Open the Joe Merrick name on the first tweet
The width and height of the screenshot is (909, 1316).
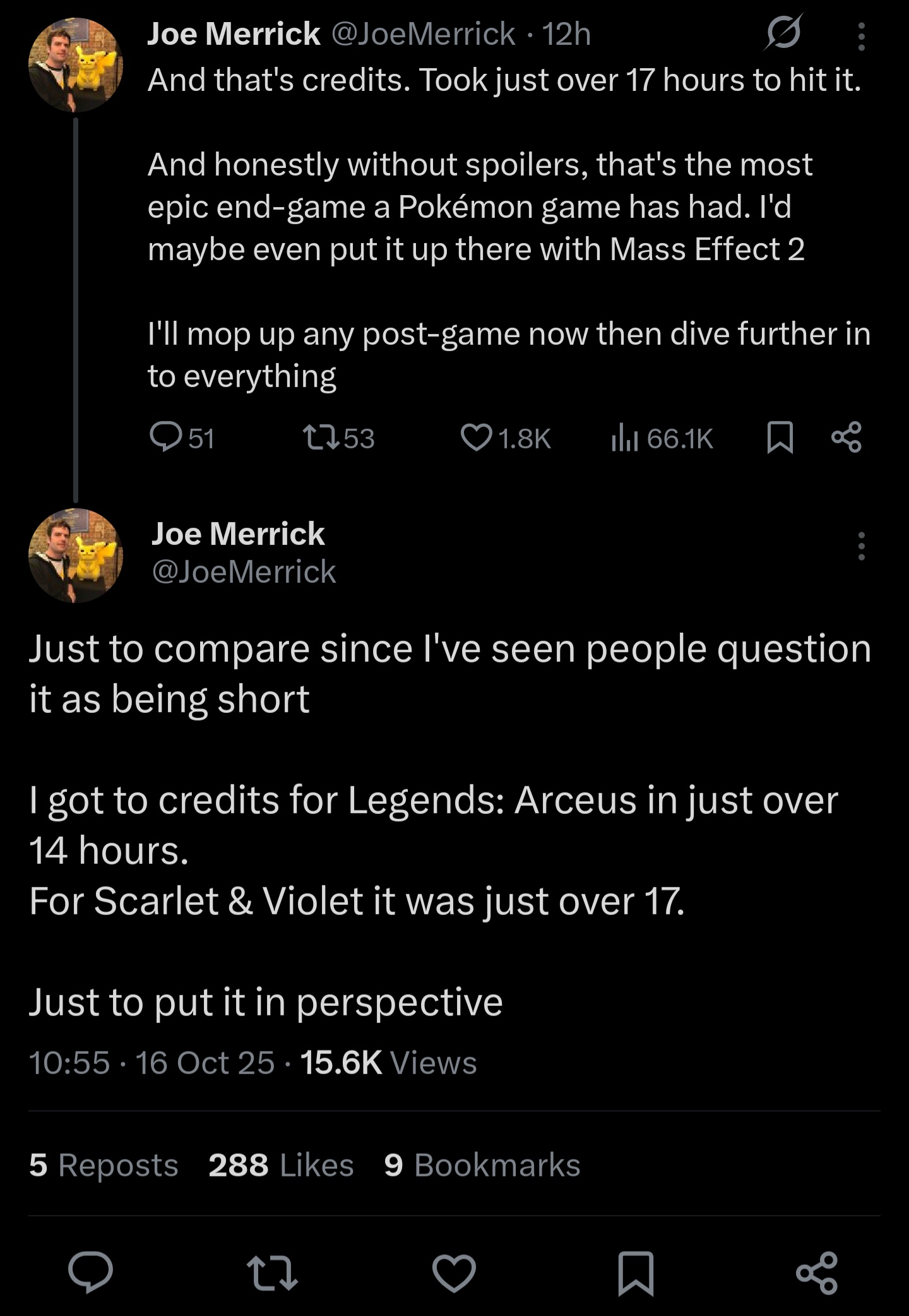[x=234, y=33]
